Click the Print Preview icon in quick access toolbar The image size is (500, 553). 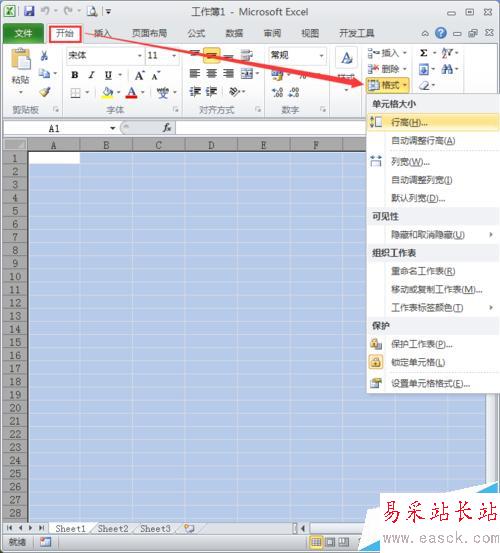92,11
